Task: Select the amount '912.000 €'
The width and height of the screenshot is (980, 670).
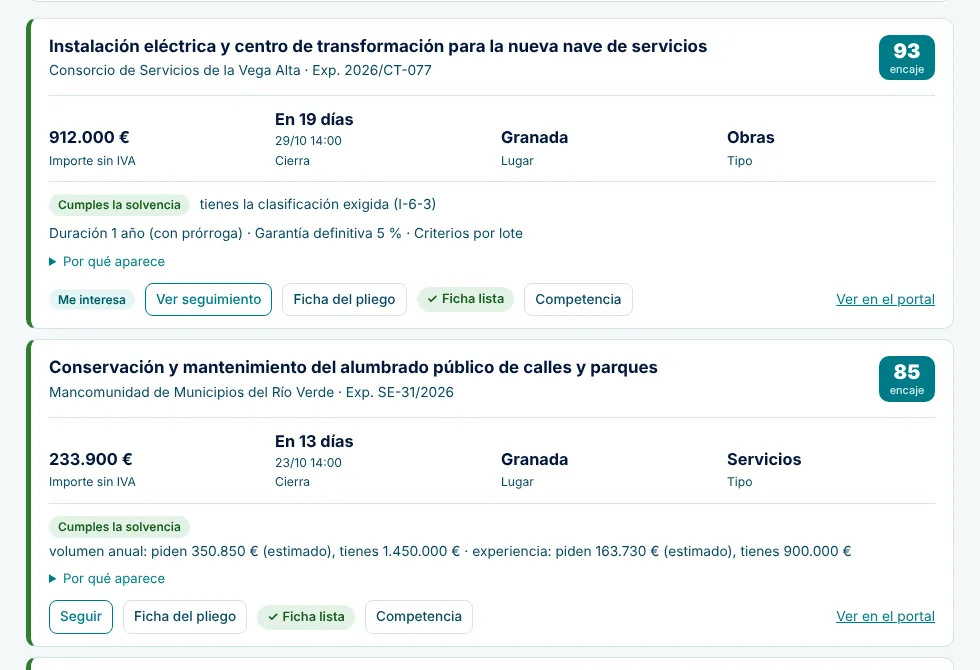Action: tap(89, 138)
